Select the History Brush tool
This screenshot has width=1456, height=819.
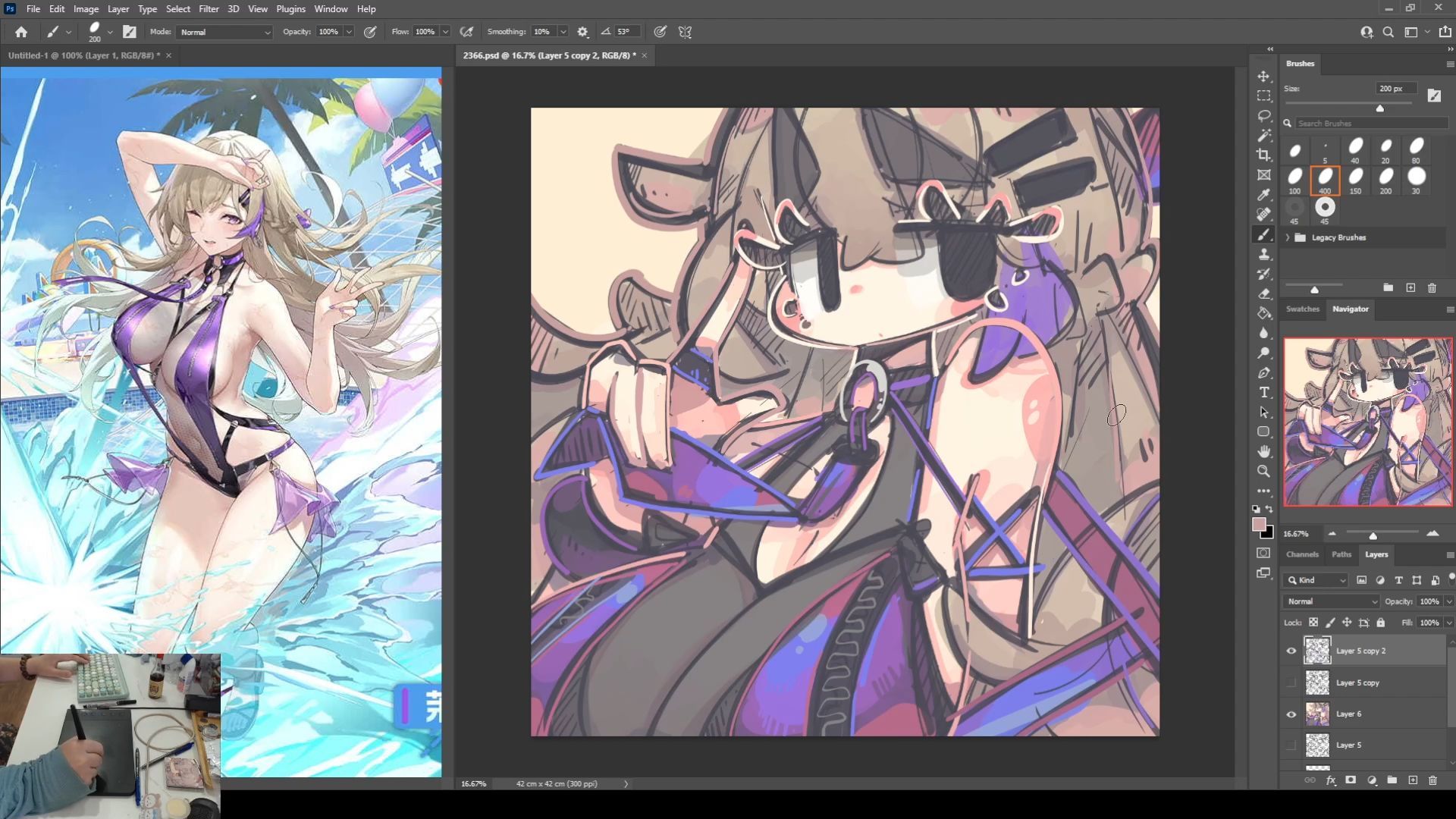[x=1263, y=275]
